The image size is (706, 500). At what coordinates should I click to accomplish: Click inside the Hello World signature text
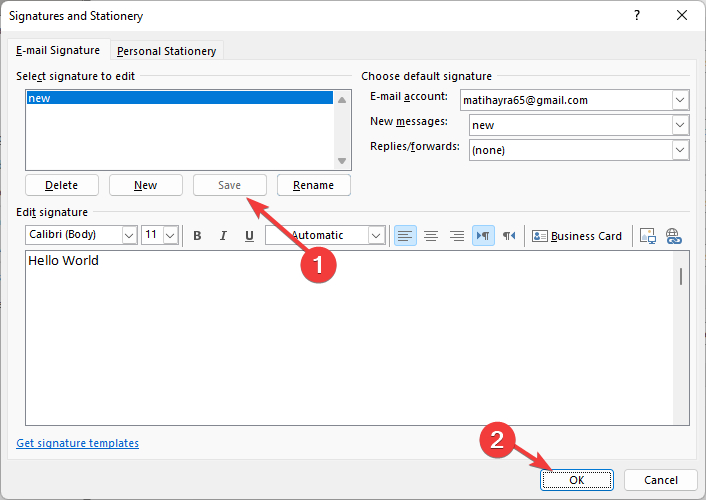(x=63, y=260)
